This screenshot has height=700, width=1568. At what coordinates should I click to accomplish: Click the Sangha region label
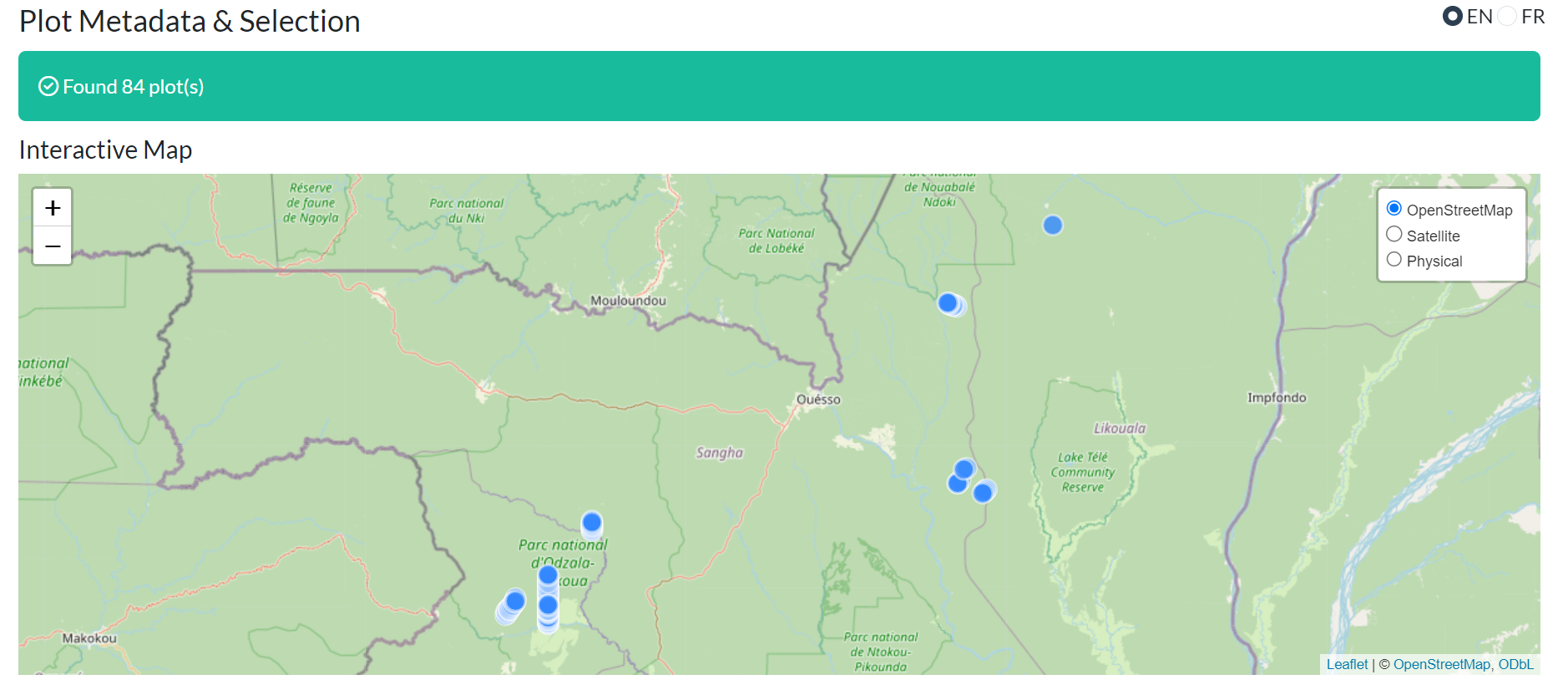[720, 453]
